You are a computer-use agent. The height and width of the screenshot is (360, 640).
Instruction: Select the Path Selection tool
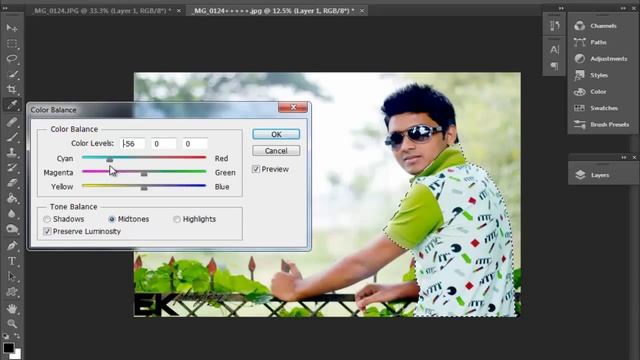pyautogui.click(x=12, y=276)
